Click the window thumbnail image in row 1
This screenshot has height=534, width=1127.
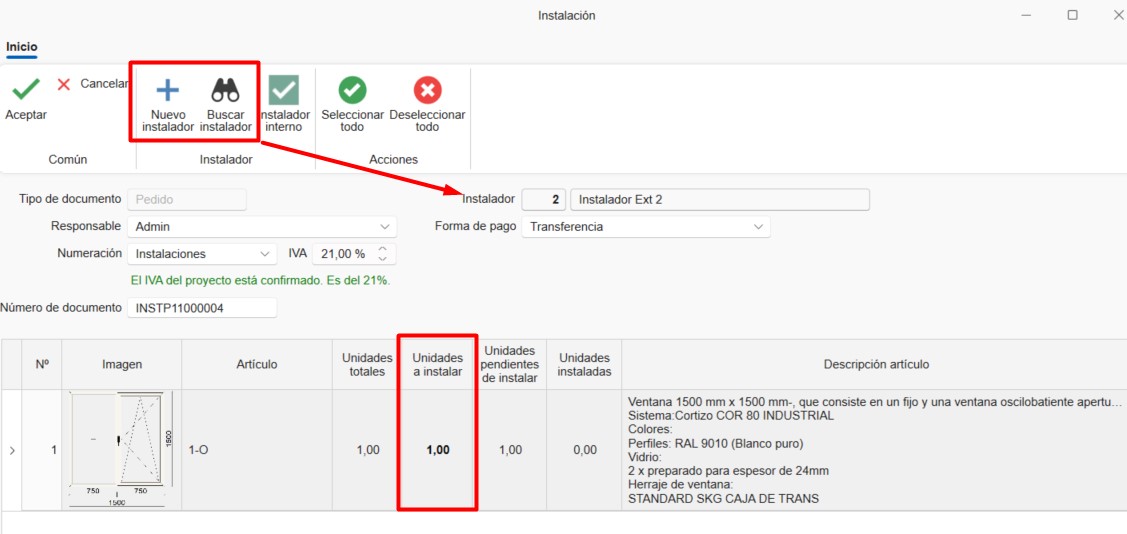pyautogui.click(x=121, y=449)
